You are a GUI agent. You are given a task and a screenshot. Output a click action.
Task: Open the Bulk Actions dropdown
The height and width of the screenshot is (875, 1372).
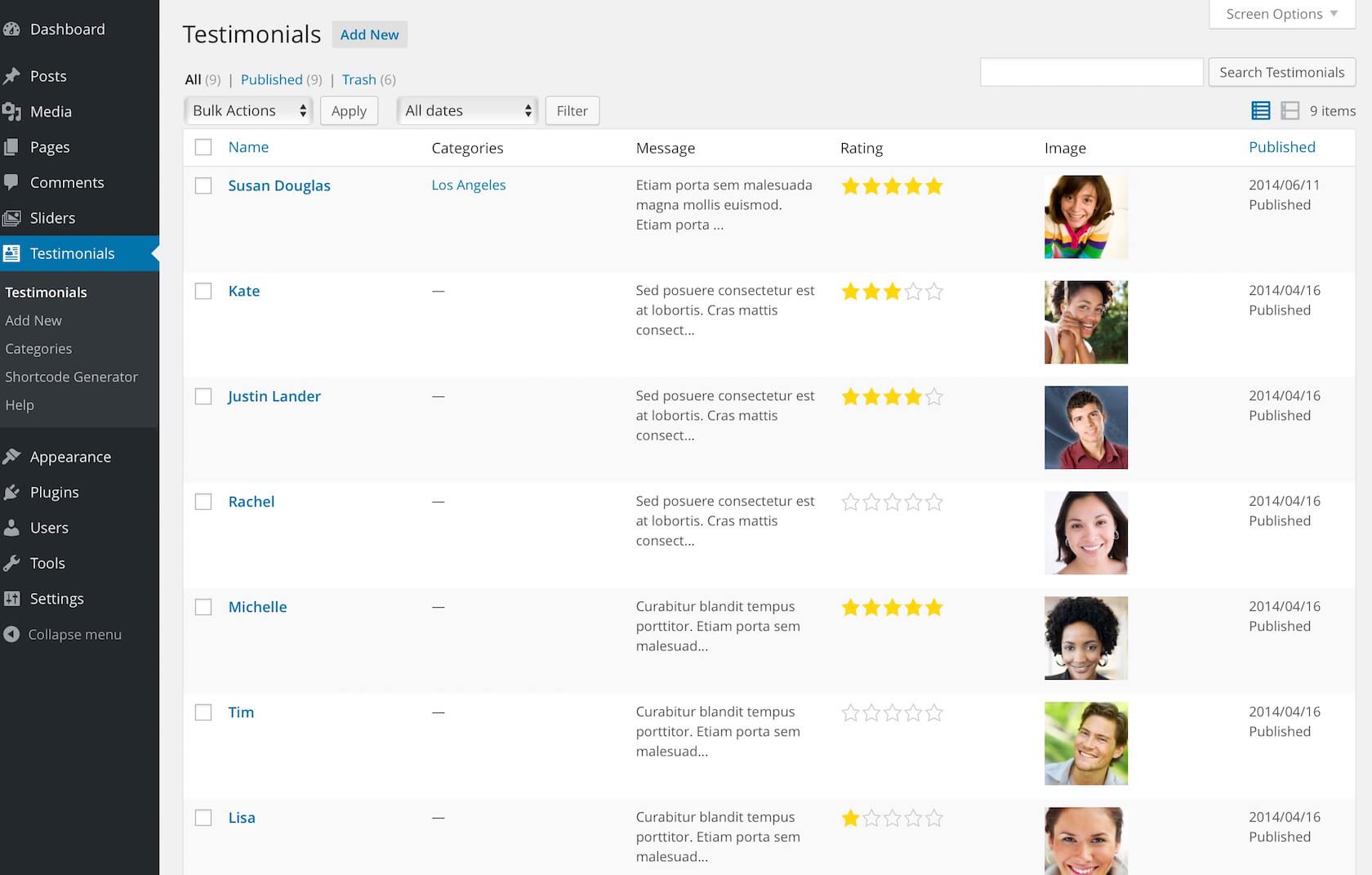tap(248, 110)
